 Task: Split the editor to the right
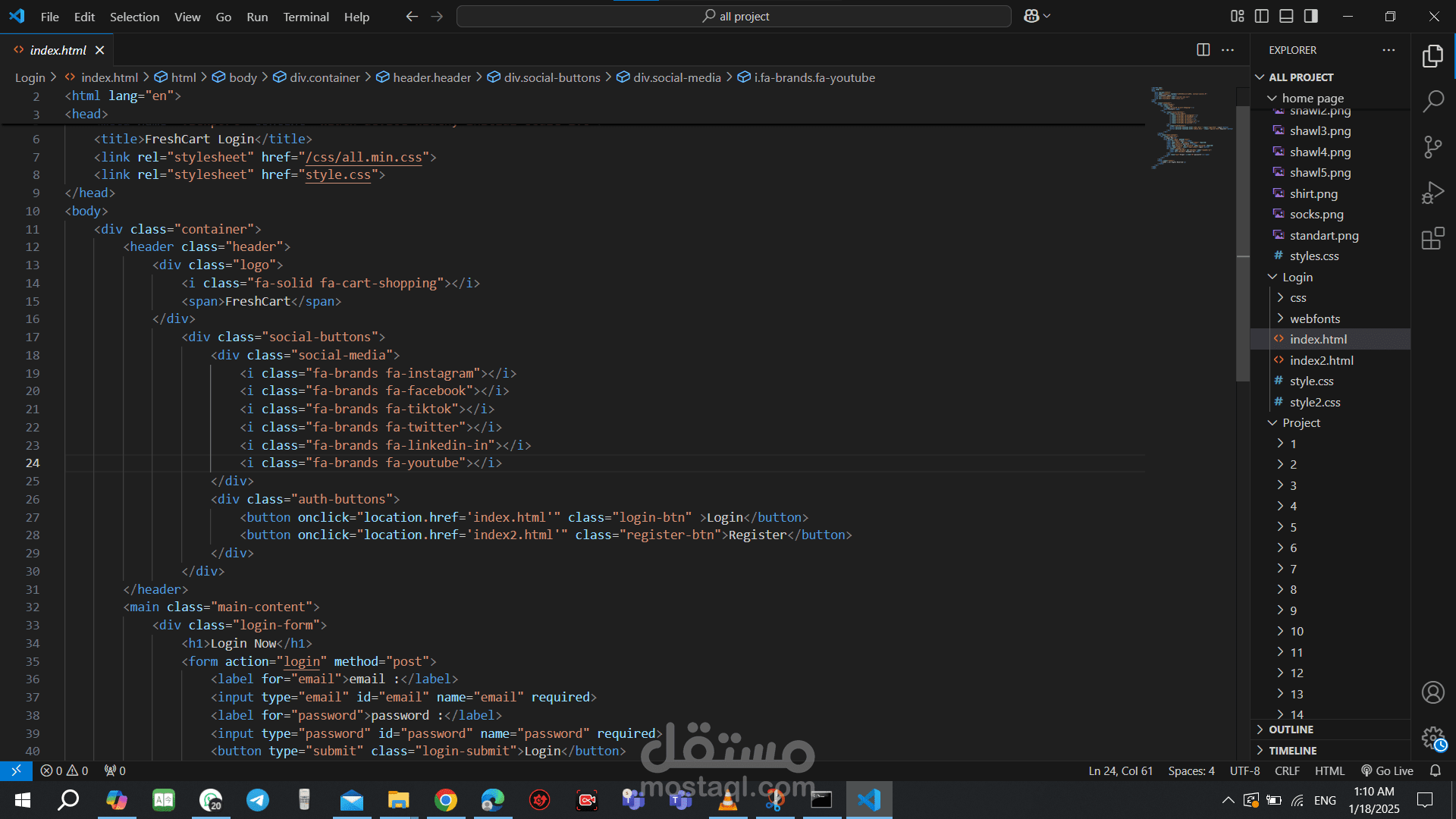coord(1203,50)
